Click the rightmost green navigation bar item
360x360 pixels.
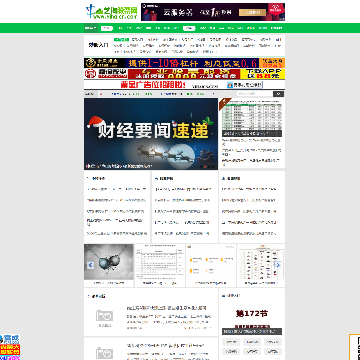coord(276,28)
